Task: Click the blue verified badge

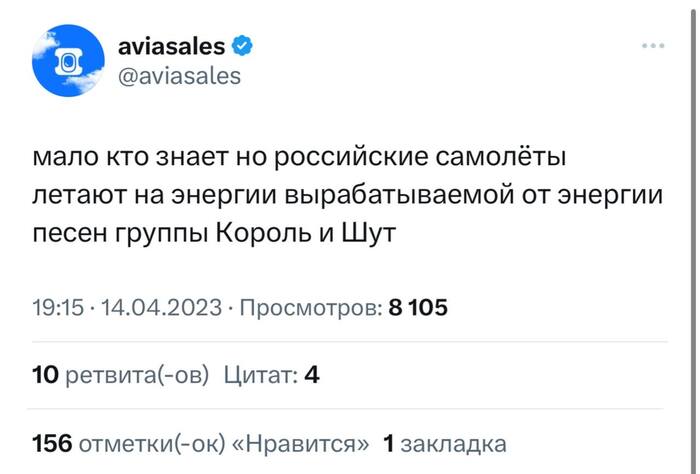Action: 242,45
